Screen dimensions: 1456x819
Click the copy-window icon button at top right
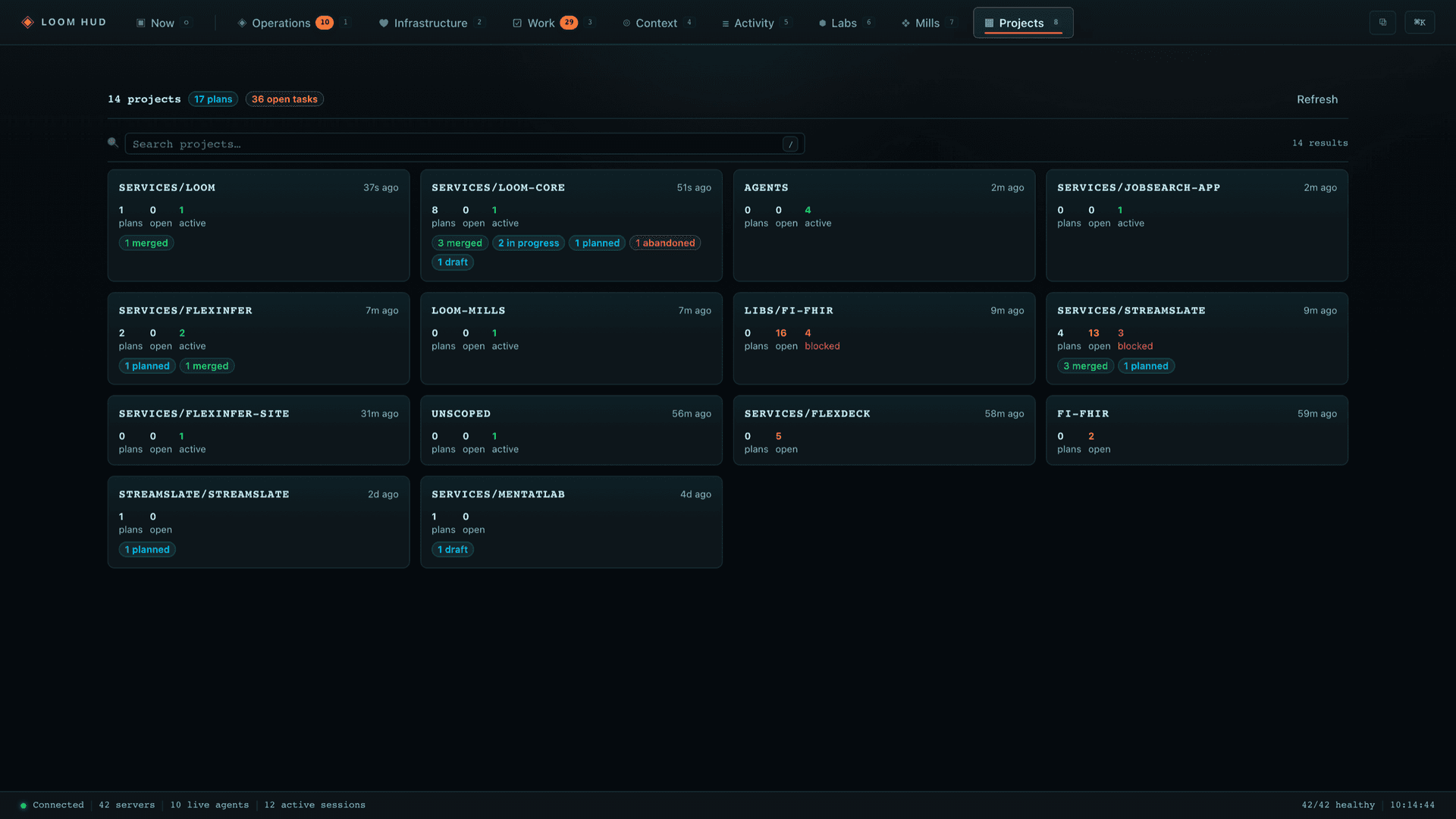[x=1382, y=23]
